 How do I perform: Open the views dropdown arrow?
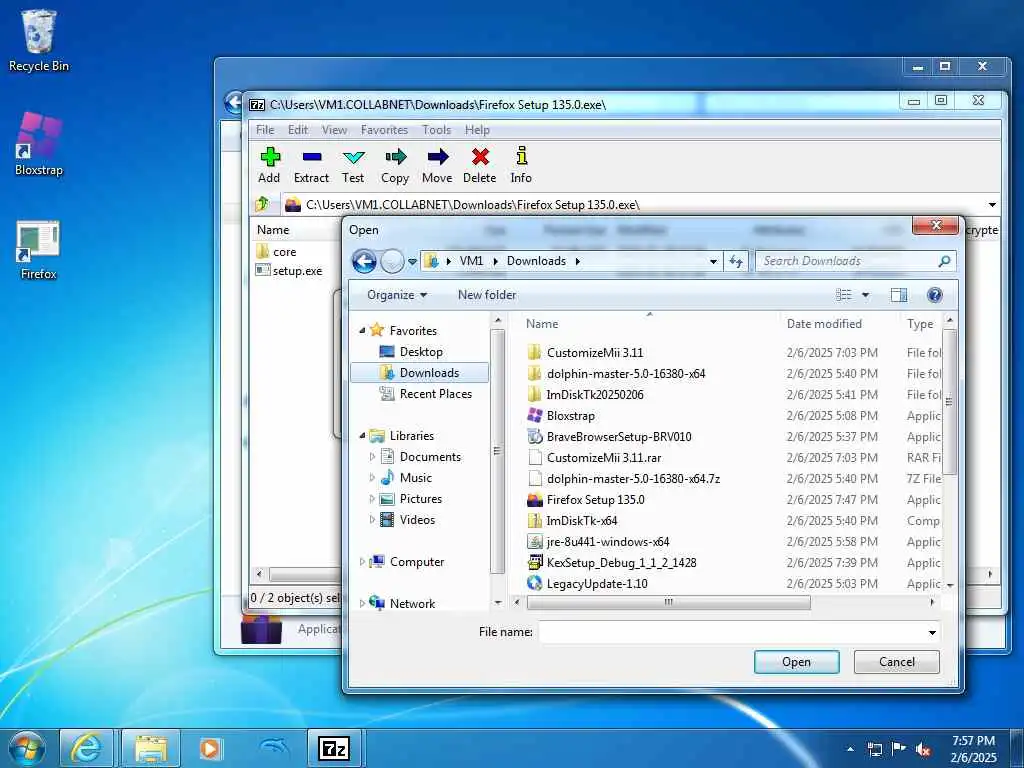pyautogui.click(x=865, y=295)
